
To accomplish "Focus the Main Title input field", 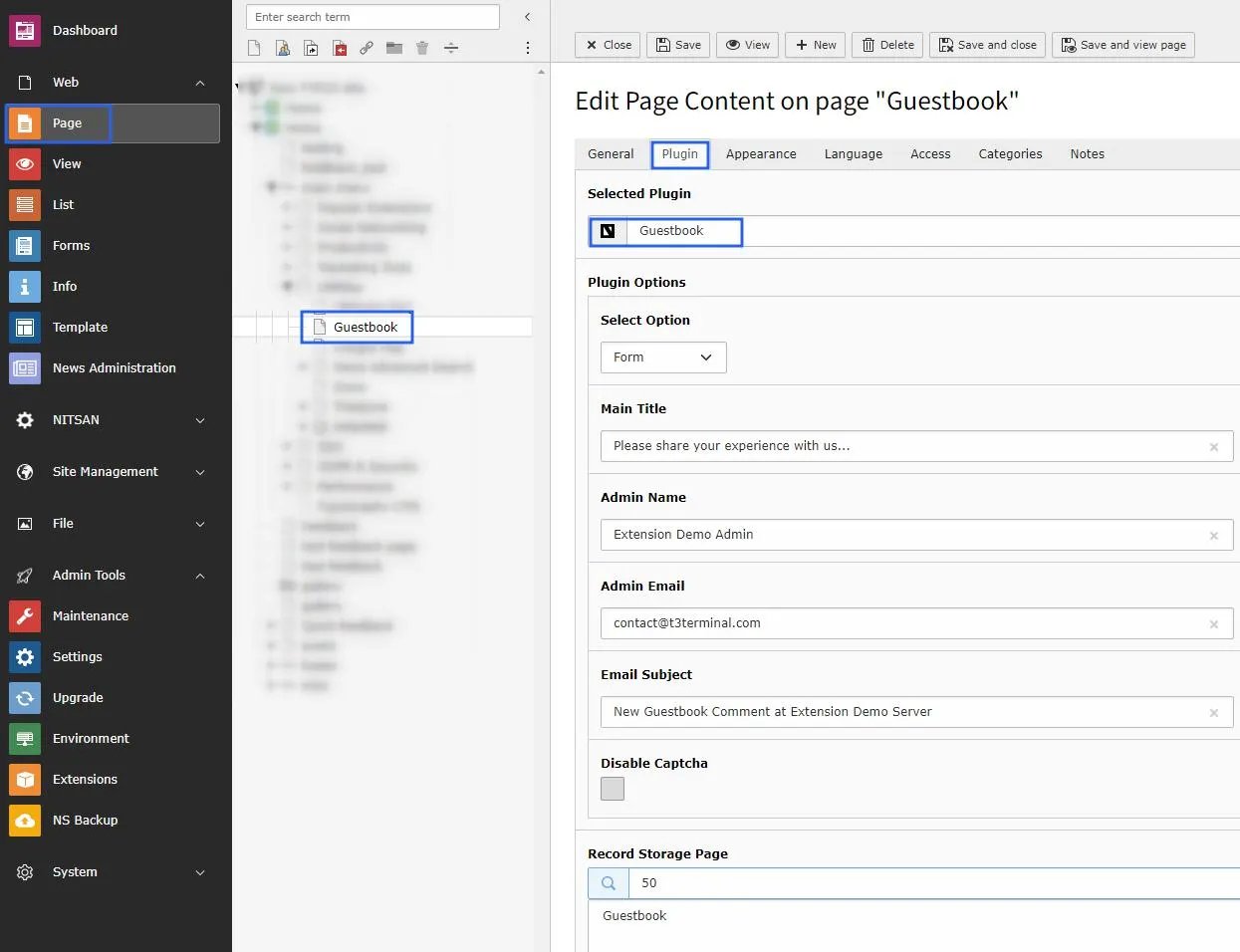I will (x=916, y=446).
